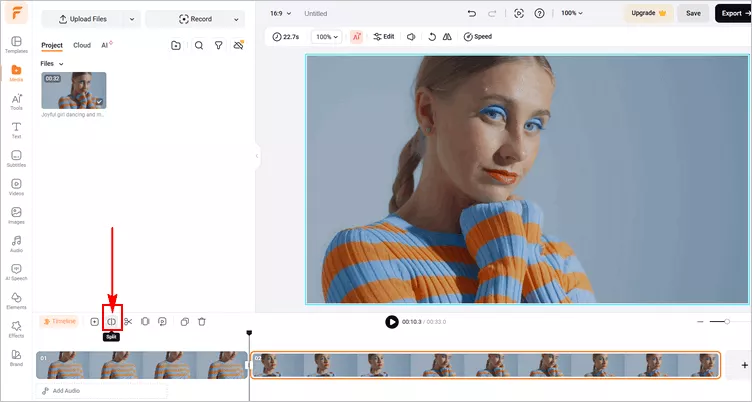752x402 pixels.
Task: Click the screen capture preview icon
Action: point(519,13)
